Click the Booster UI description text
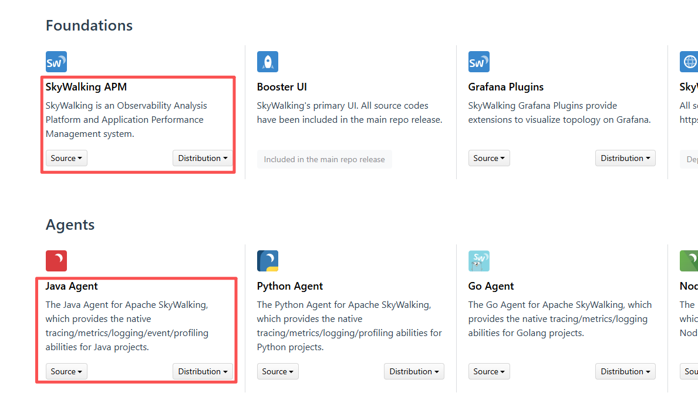Image resolution: width=698 pixels, height=396 pixels. [349, 113]
